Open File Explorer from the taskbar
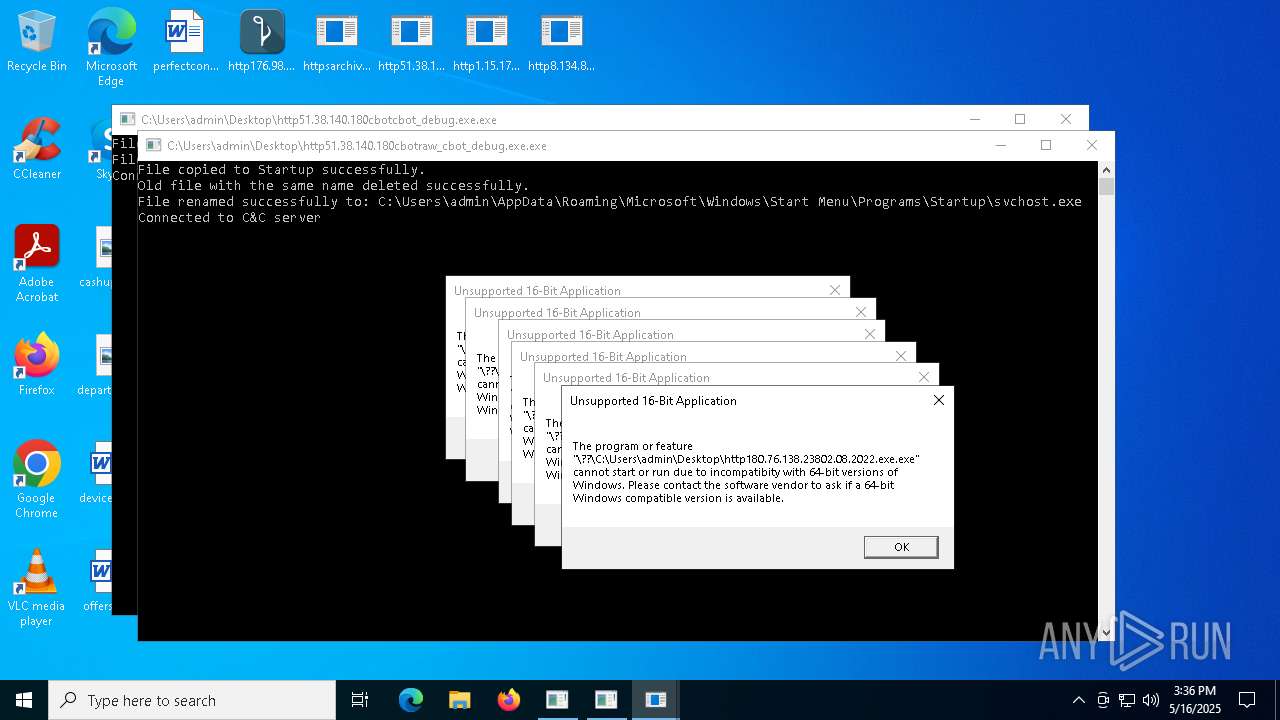 460,700
